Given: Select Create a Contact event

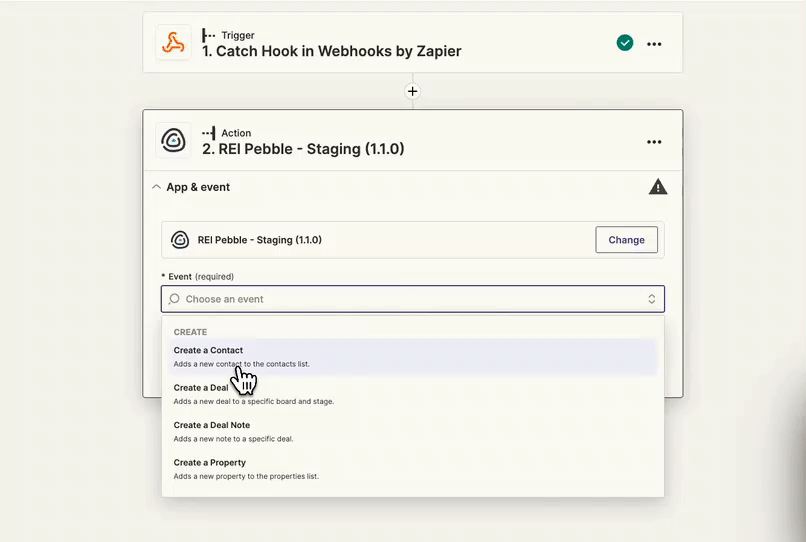Looking at the screenshot, I should point(412,356).
